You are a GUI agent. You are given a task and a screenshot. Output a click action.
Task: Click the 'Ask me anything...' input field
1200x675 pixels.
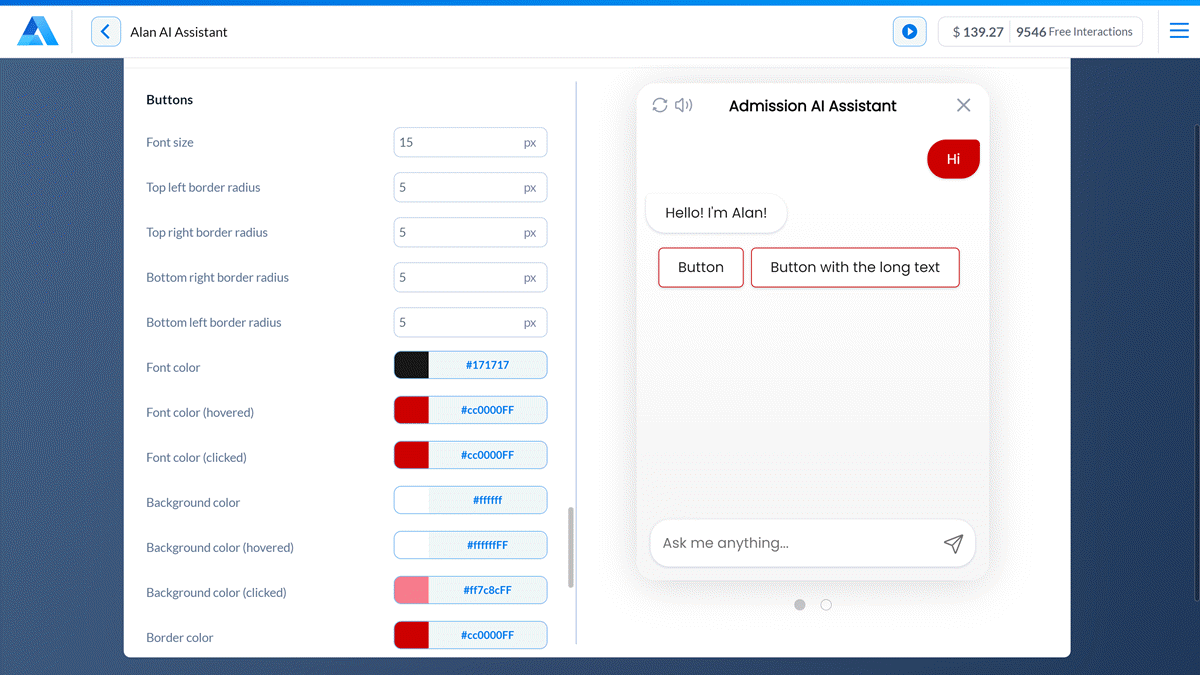tap(780, 542)
